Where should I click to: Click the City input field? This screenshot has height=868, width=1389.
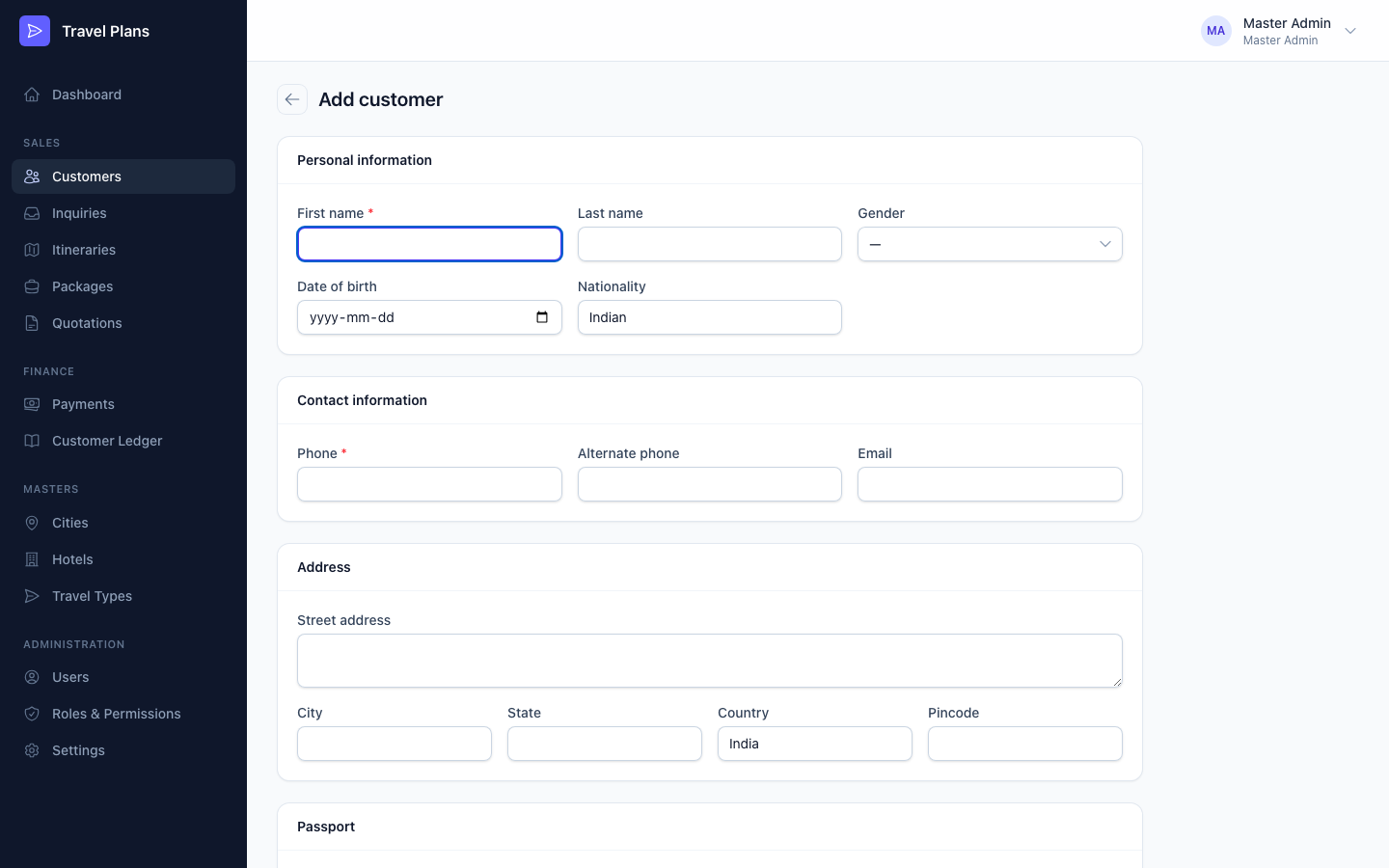[395, 744]
